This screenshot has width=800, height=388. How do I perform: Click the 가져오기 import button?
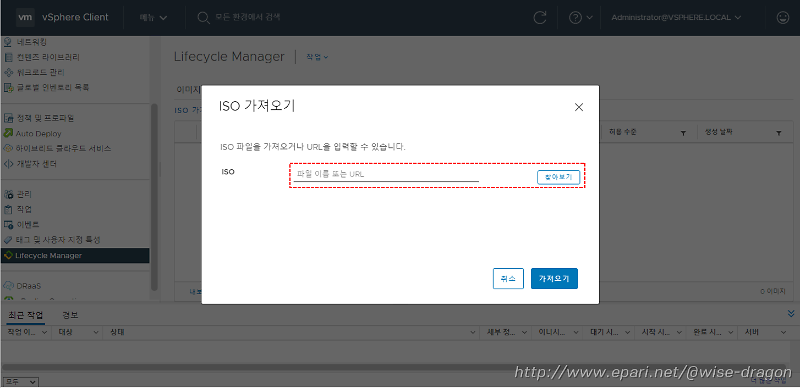pos(554,279)
